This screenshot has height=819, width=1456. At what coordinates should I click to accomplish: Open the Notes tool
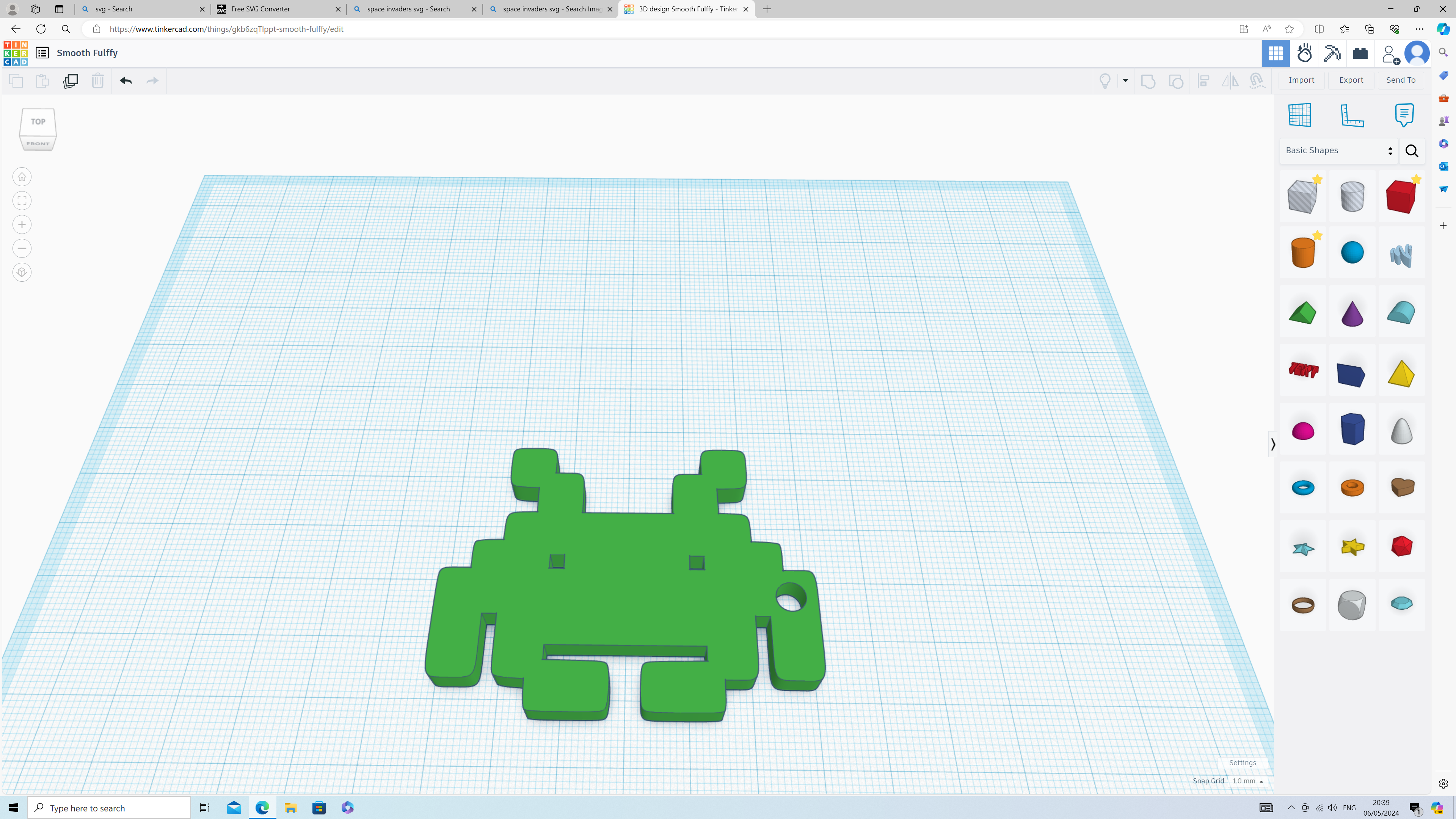tap(1404, 115)
